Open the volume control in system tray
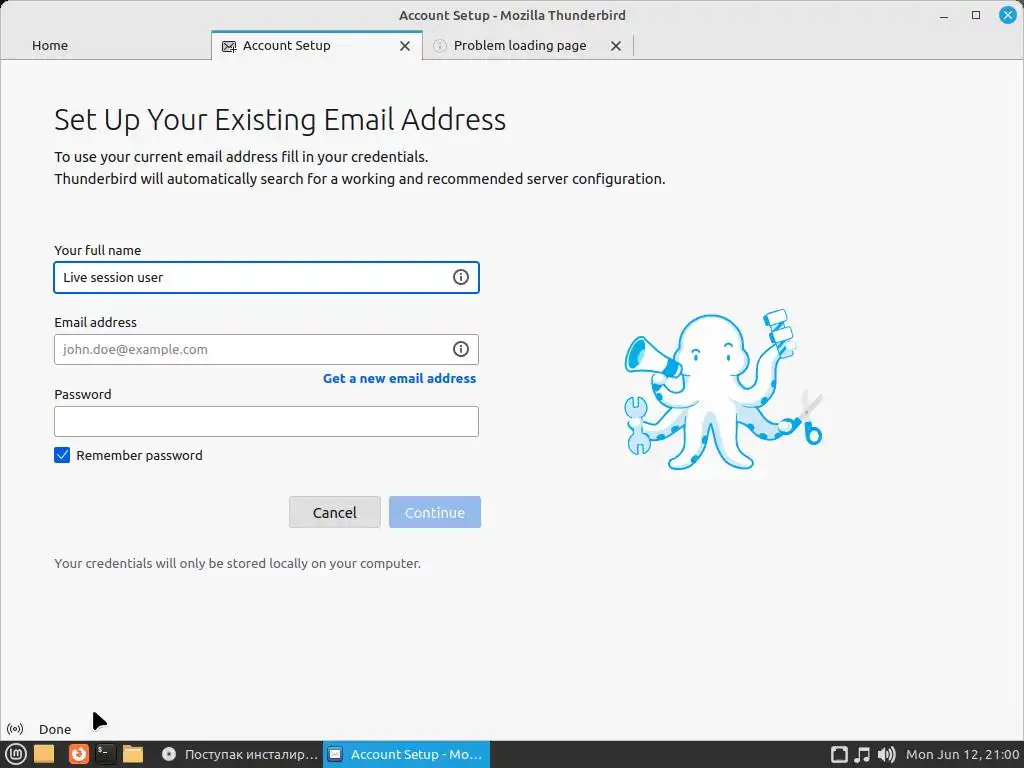1024x768 pixels. coord(886,755)
